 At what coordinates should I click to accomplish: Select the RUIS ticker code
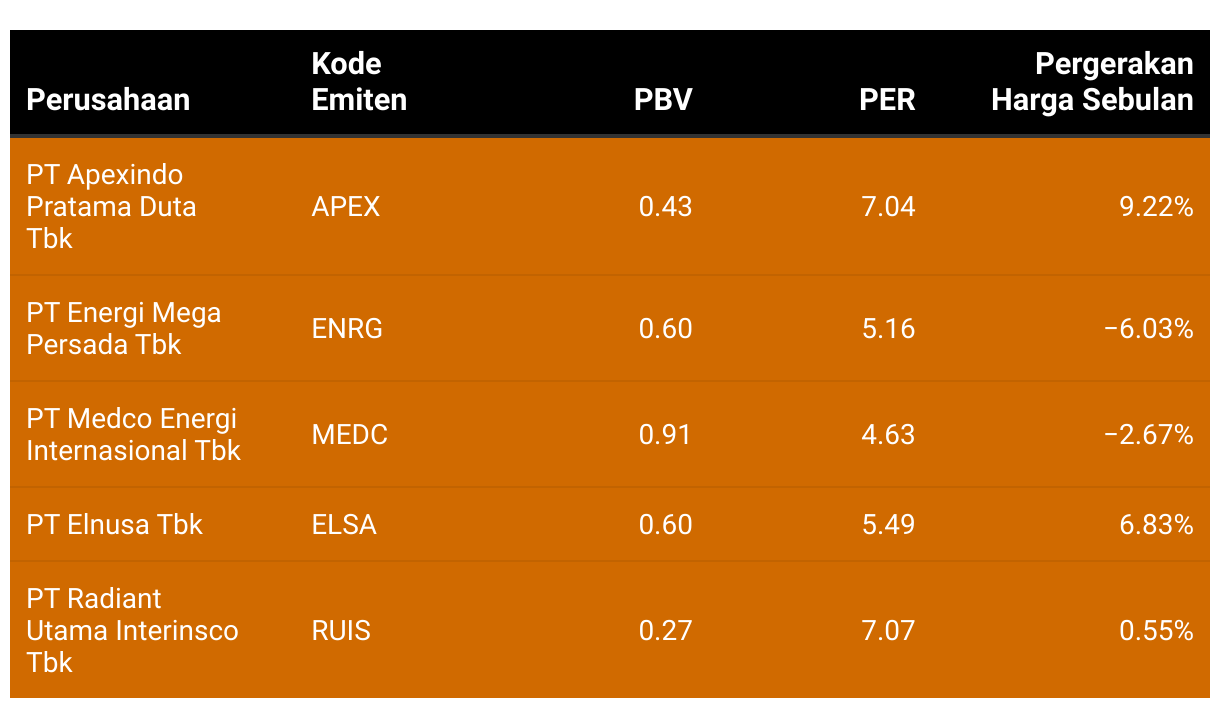341,631
